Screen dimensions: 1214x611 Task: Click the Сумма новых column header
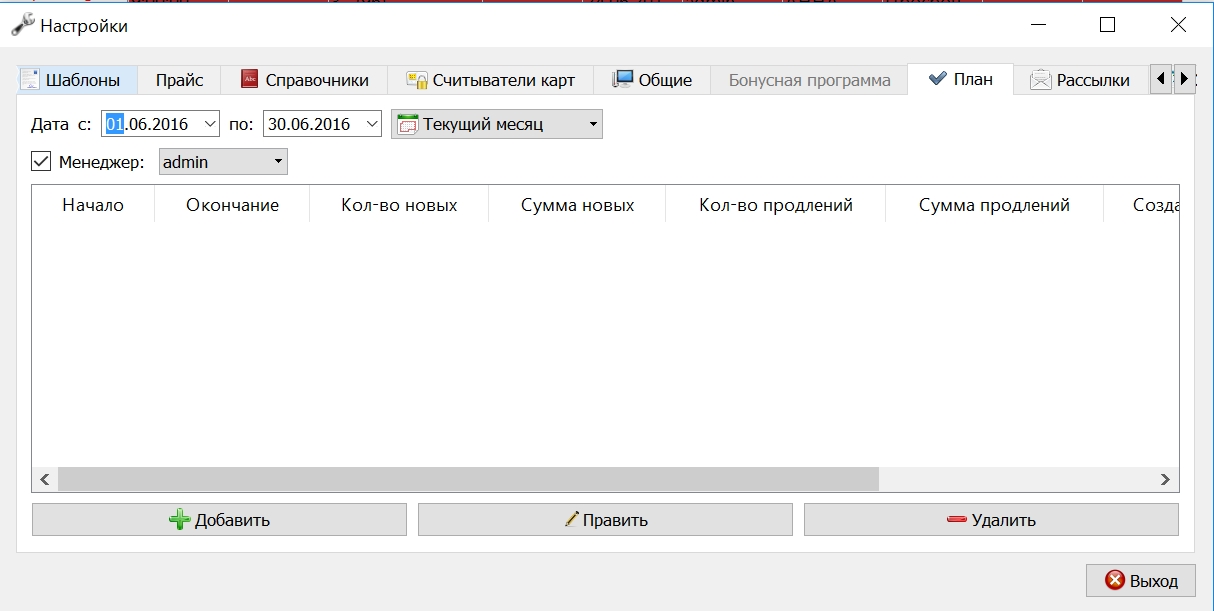[x=577, y=205]
